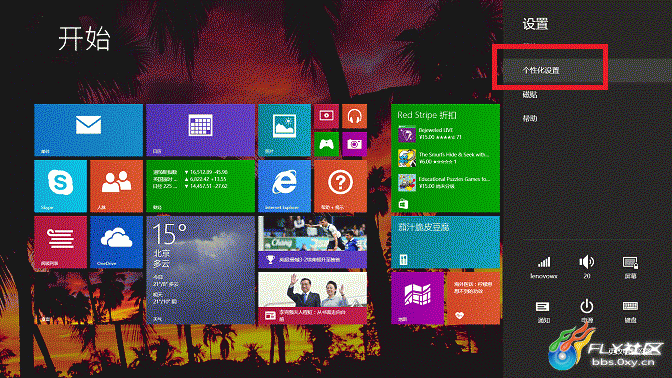Screen dimensions: 672x378
Task: Open the Music headphones tile
Action: pyautogui.click(x=354, y=116)
